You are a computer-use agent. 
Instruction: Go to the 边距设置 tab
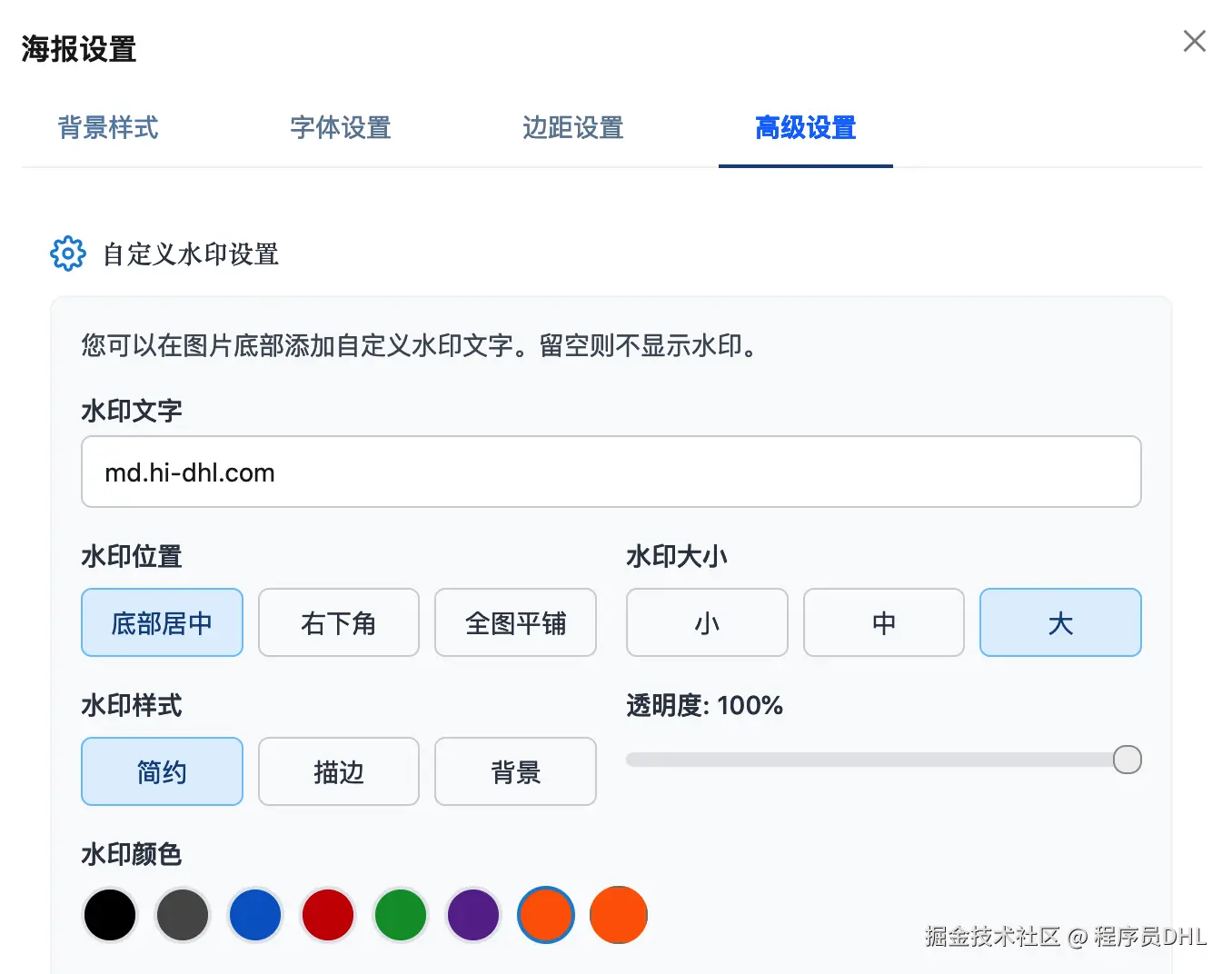coord(573,128)
